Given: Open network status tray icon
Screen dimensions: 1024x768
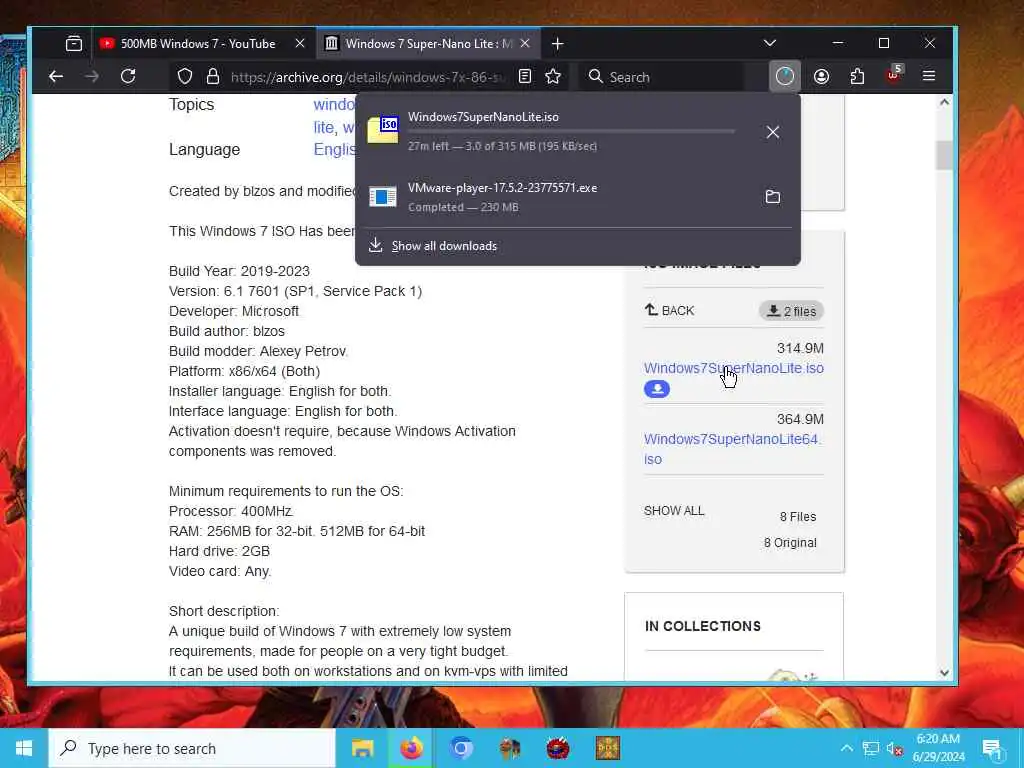Looking at the screenshot, I should point(871,748).
